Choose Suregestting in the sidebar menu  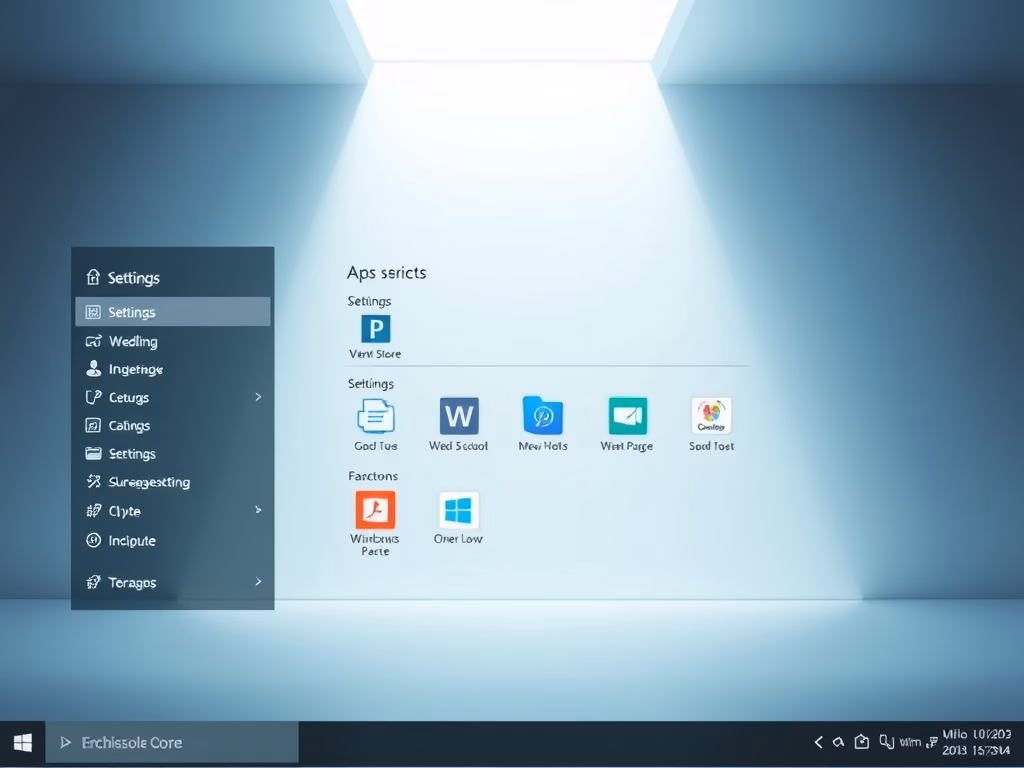(148, 482)
